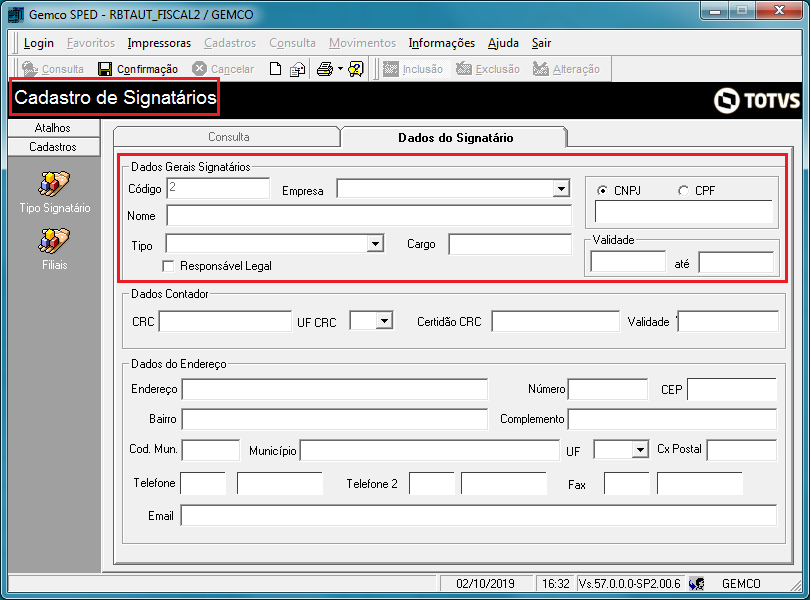Click the Cargo input field

[x=510, y=244]
